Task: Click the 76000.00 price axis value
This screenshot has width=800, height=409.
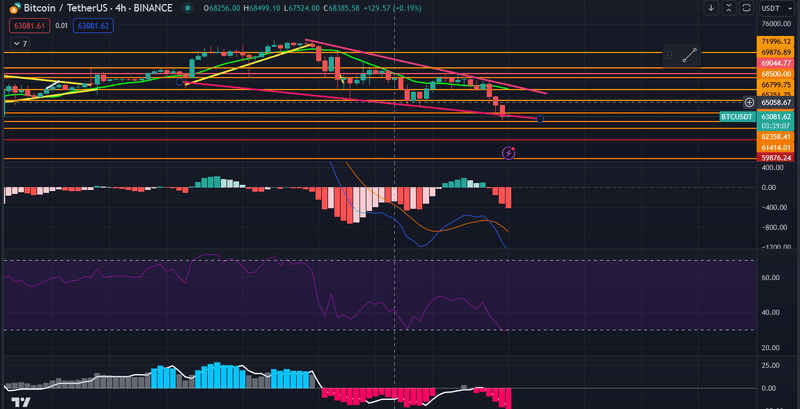Action: 778,24
